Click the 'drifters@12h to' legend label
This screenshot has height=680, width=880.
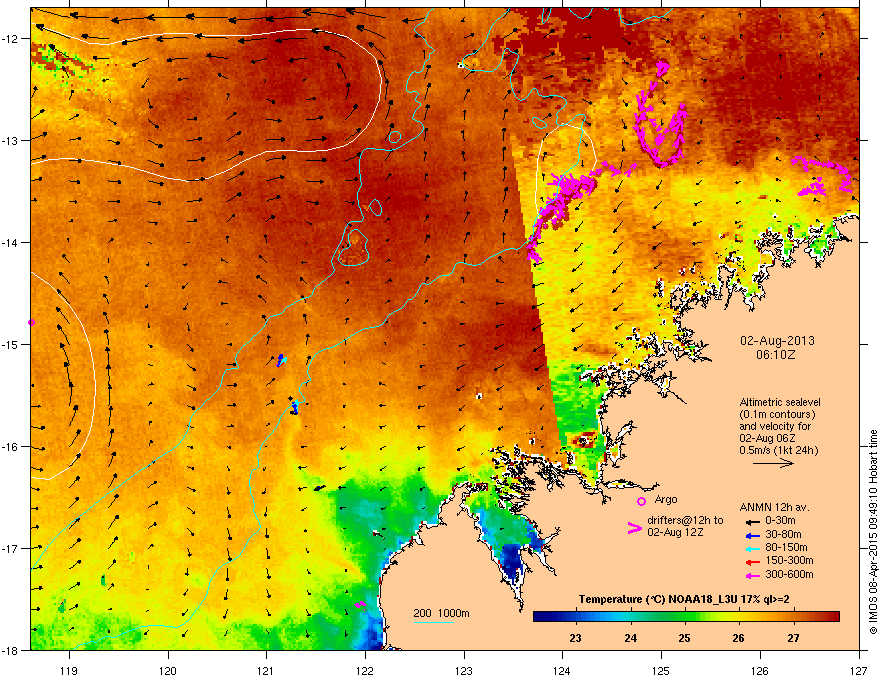[x=685, y=521]
